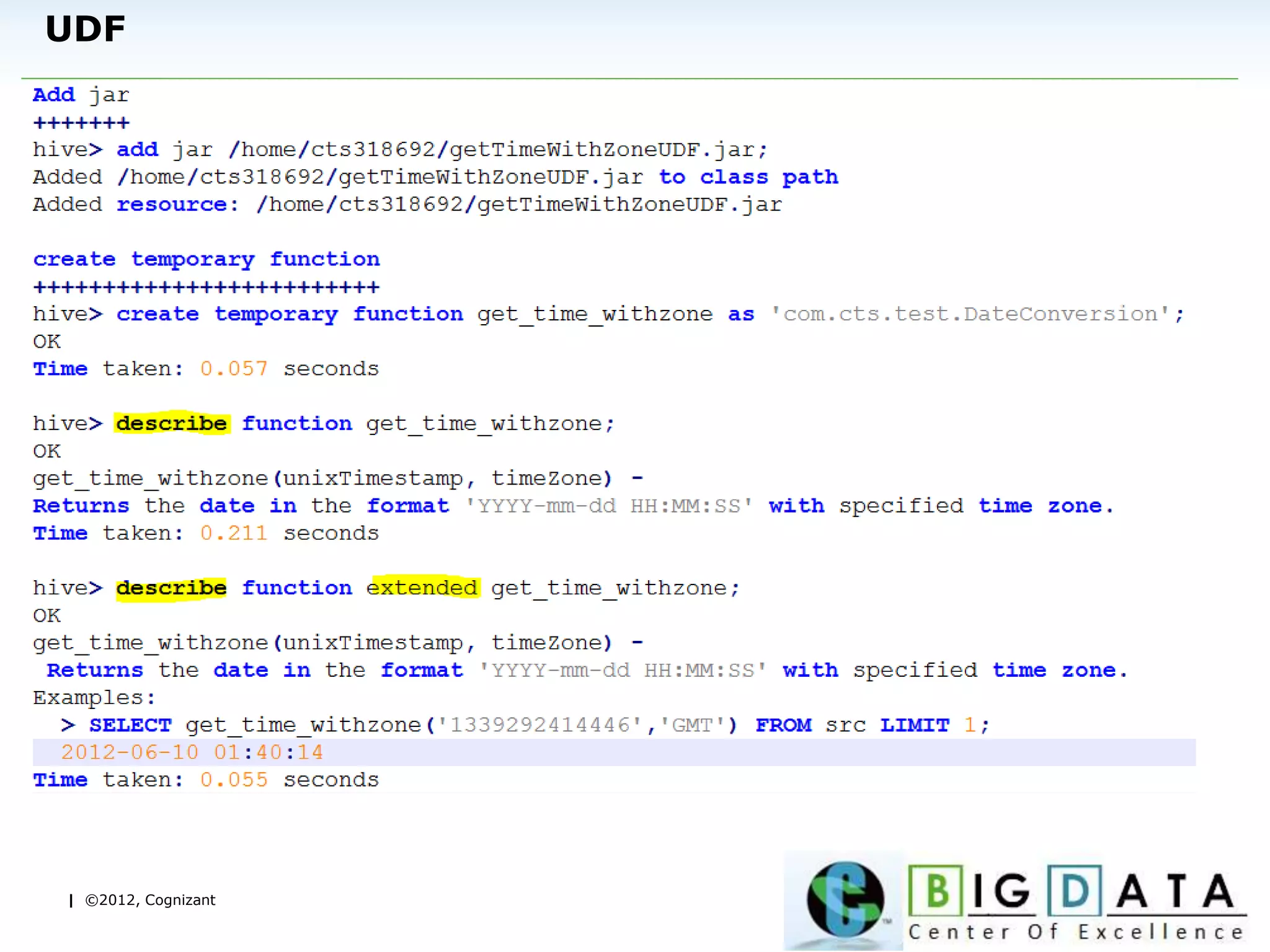The height and width of the screenshot is (952, 1270).
Task: Click the blue D letter box
Action: tap(1075, 891)
